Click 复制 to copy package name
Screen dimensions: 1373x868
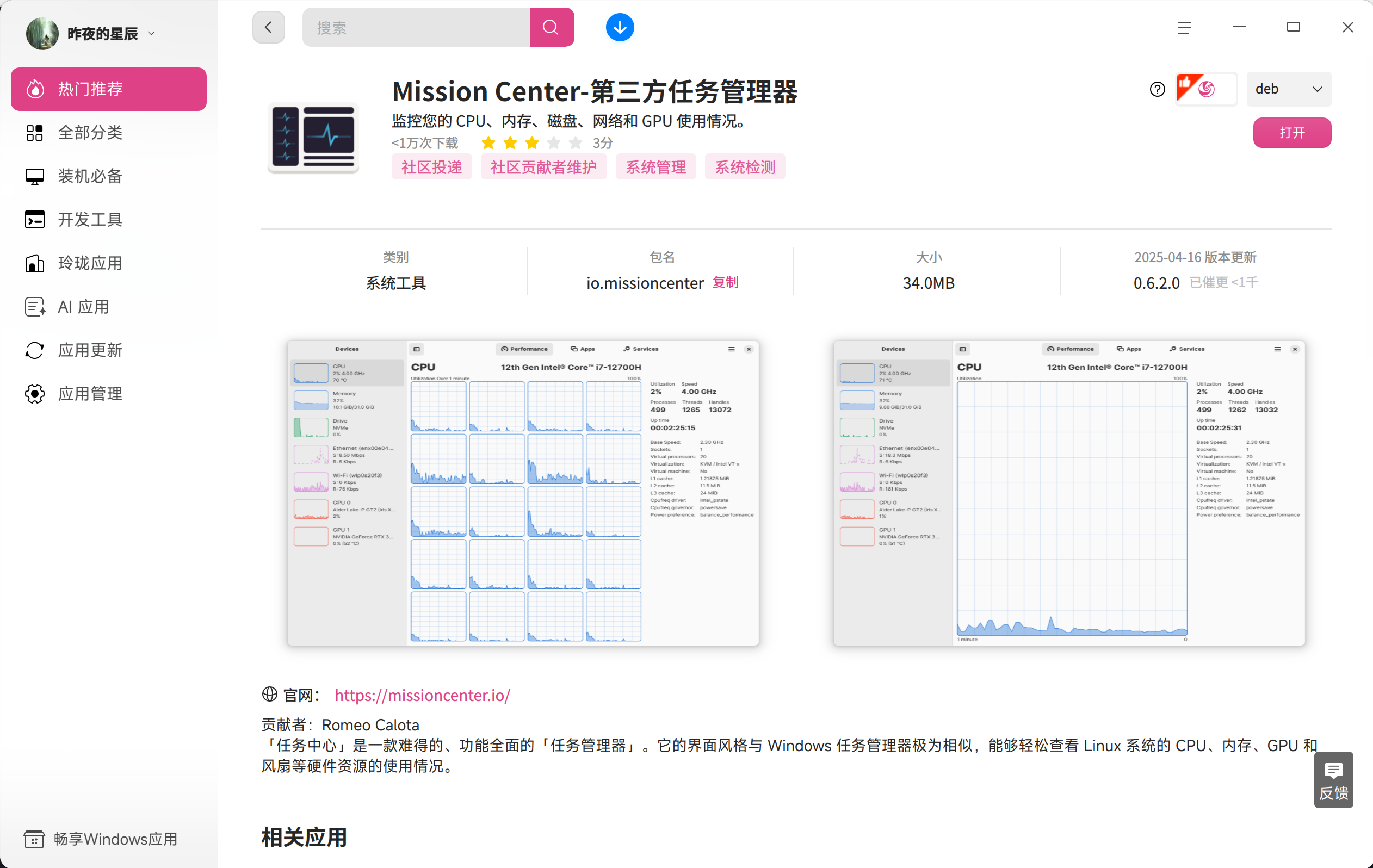tap(725, 283)
